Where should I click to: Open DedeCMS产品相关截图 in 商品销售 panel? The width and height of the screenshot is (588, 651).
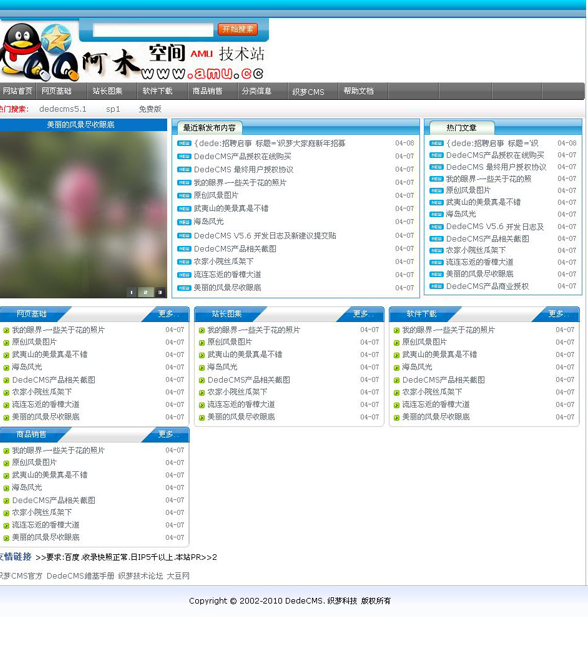click(x=54, y=500)
